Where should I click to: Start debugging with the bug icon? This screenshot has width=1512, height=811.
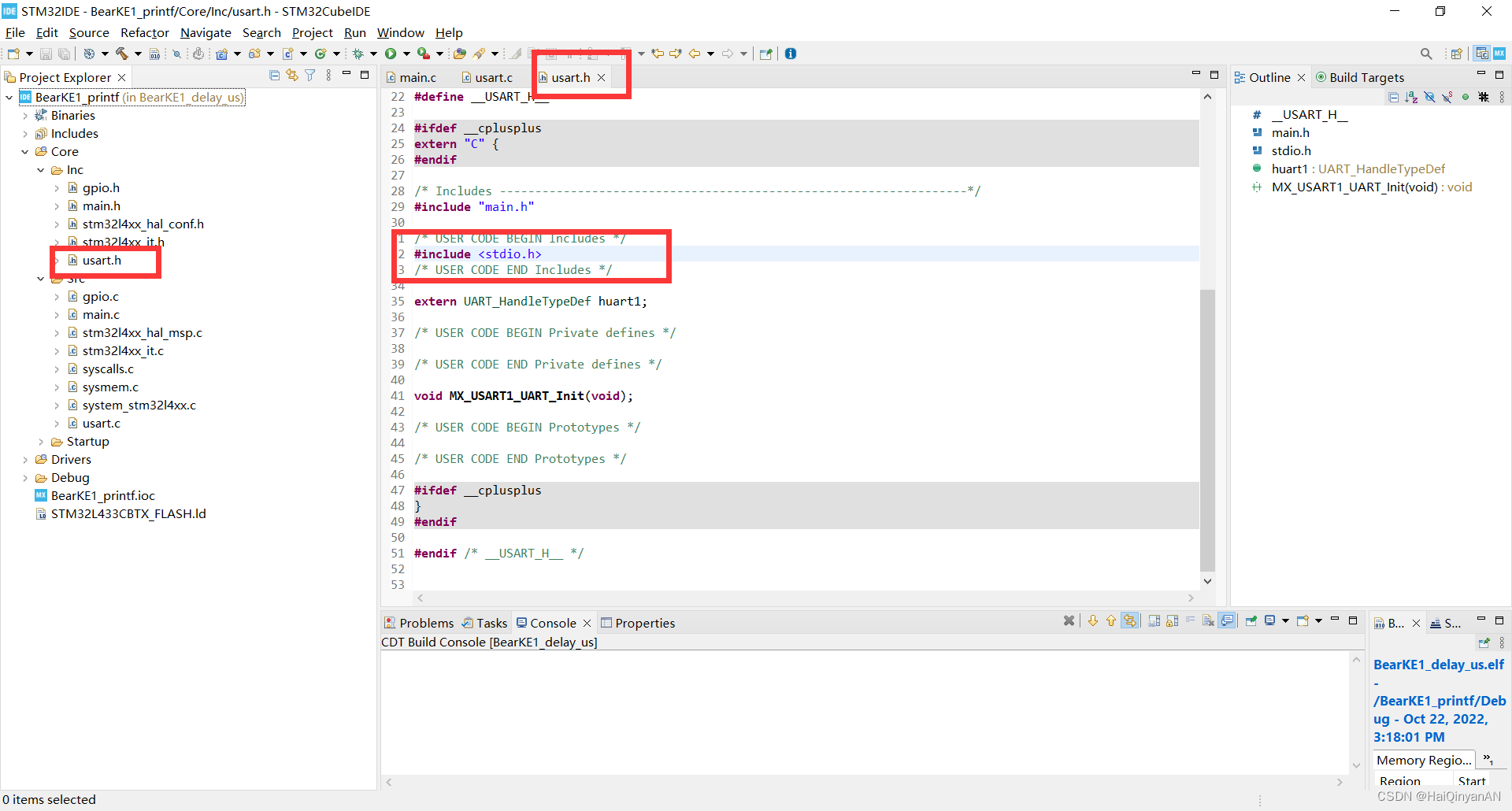click(x=358, y=54)
